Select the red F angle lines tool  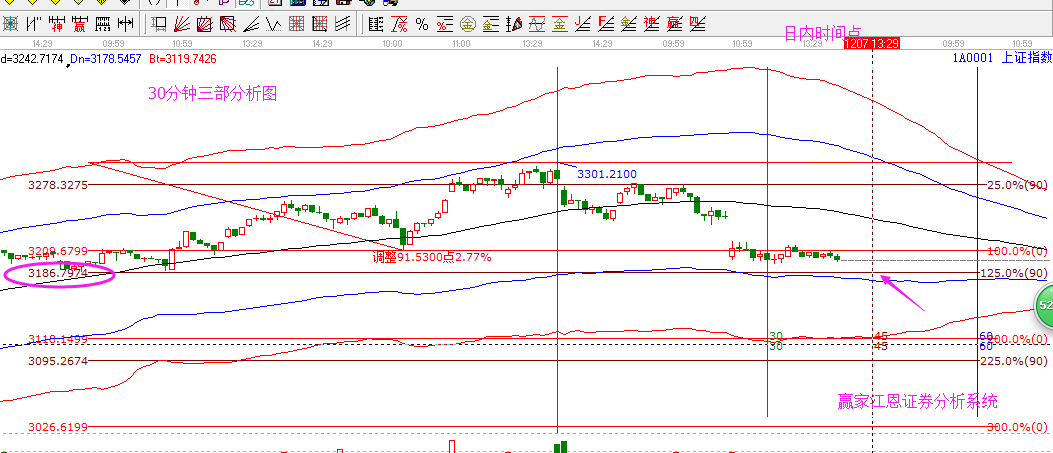(604, 25)
